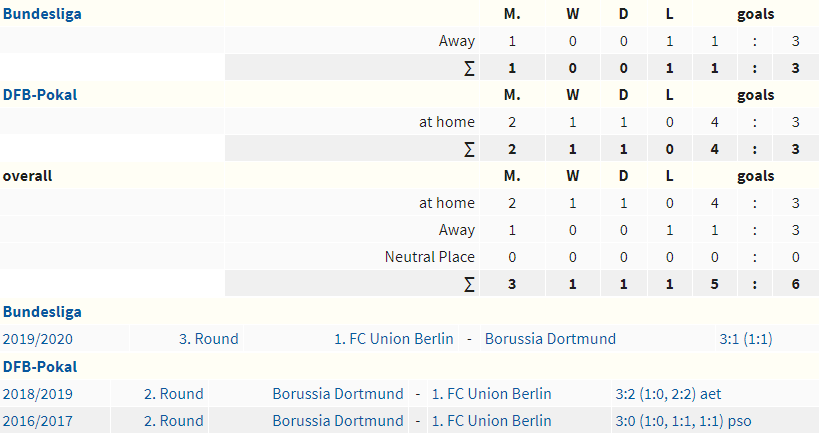Open the Bundesliga link in top stats header

click(42, 14)
